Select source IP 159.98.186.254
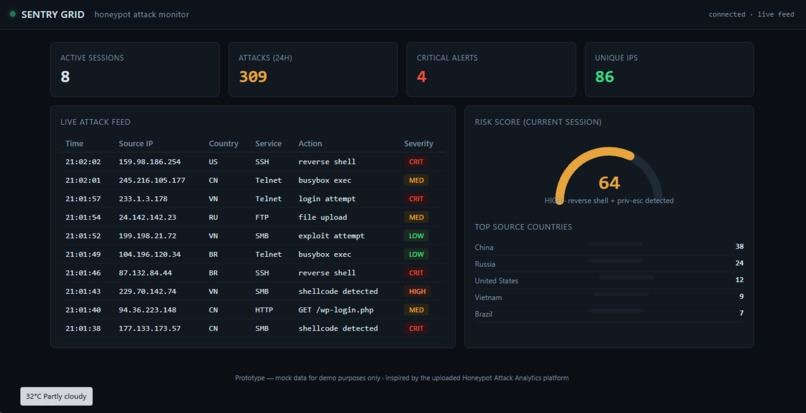Image resolution: width=806 pixels, height=413 pixels. (150, 161)
